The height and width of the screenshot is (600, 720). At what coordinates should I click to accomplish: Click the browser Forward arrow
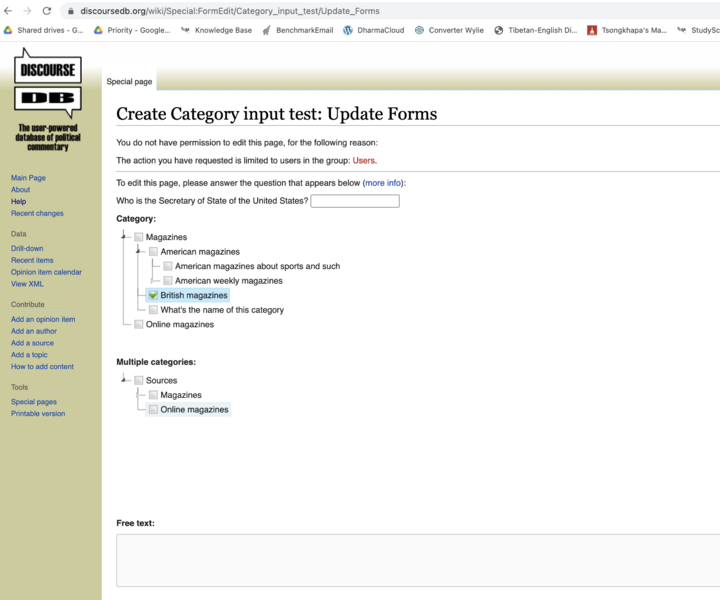pyautogui.click(x=27, y=11)
